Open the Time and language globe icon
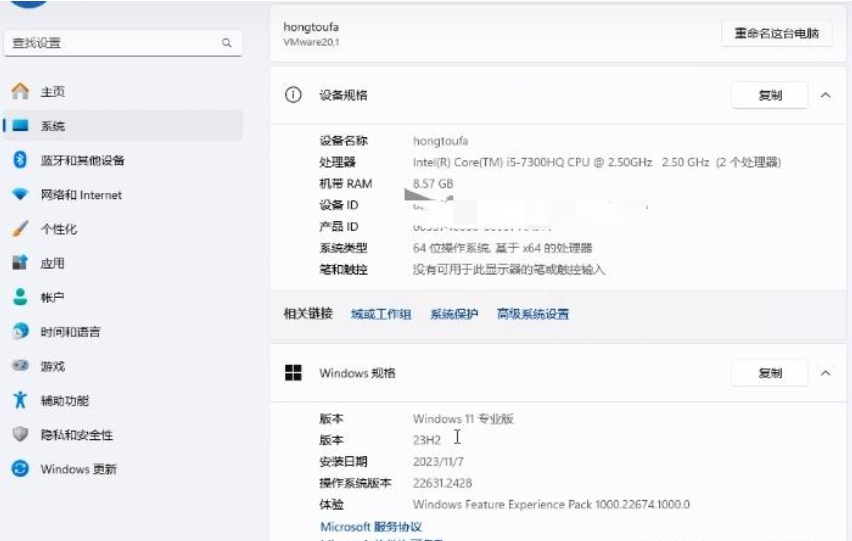Screen dimensions: 852x541 (20, 331)
